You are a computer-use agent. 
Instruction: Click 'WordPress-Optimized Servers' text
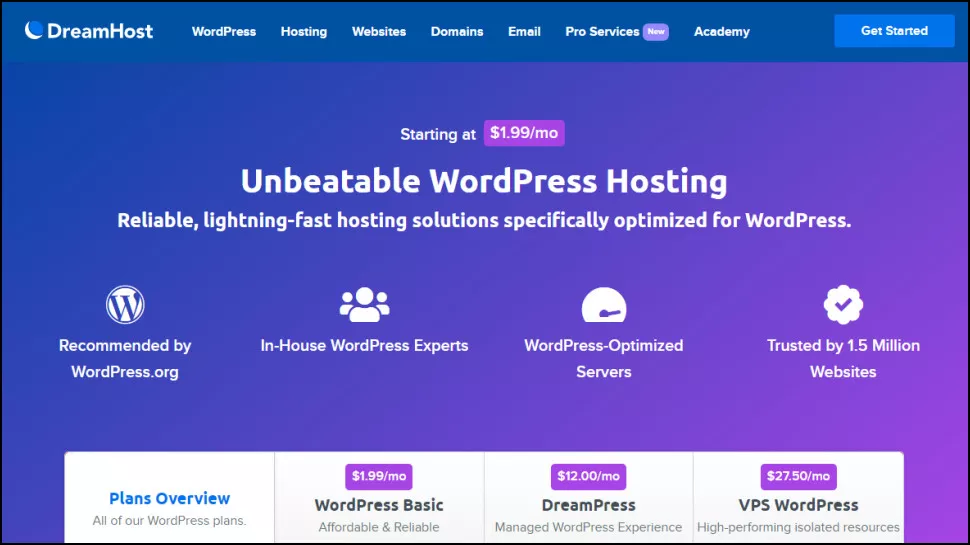tap(604, 359)
